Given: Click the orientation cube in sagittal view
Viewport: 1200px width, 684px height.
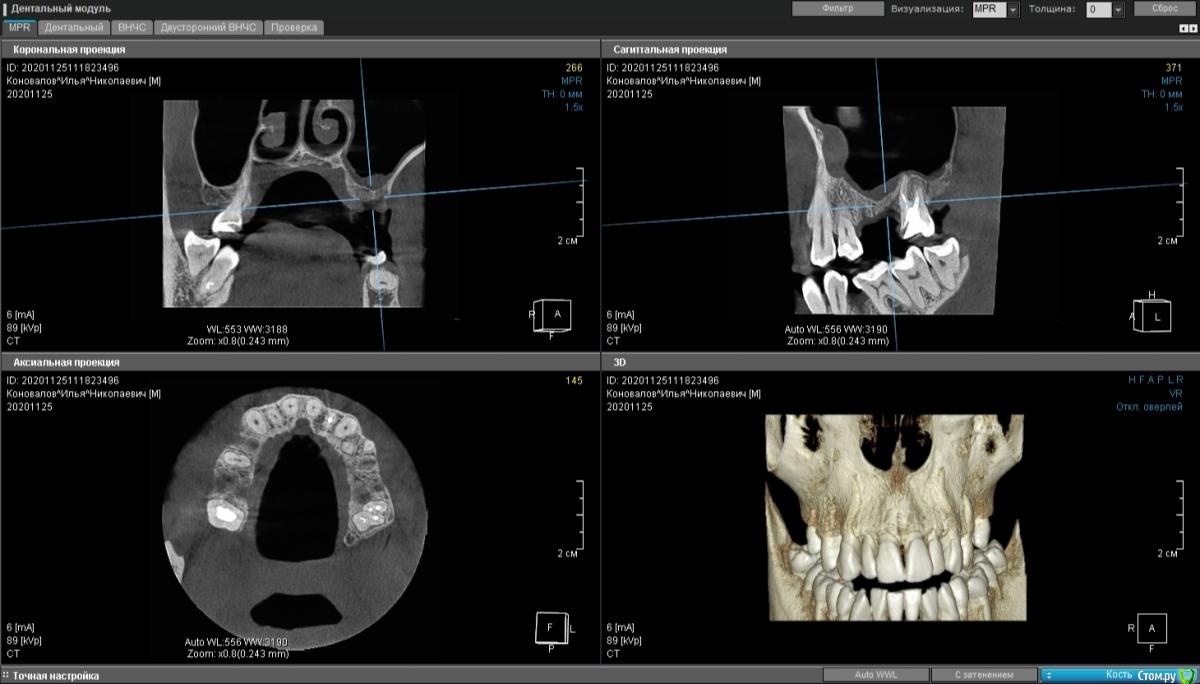Looking at the screenshot, I should (x=1153, y=315).
